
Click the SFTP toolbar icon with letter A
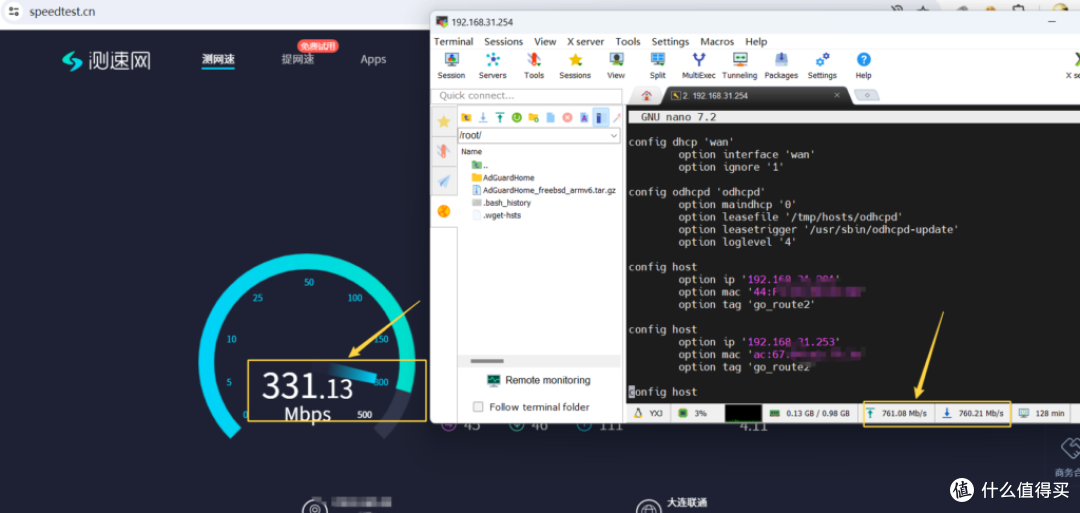584,118
